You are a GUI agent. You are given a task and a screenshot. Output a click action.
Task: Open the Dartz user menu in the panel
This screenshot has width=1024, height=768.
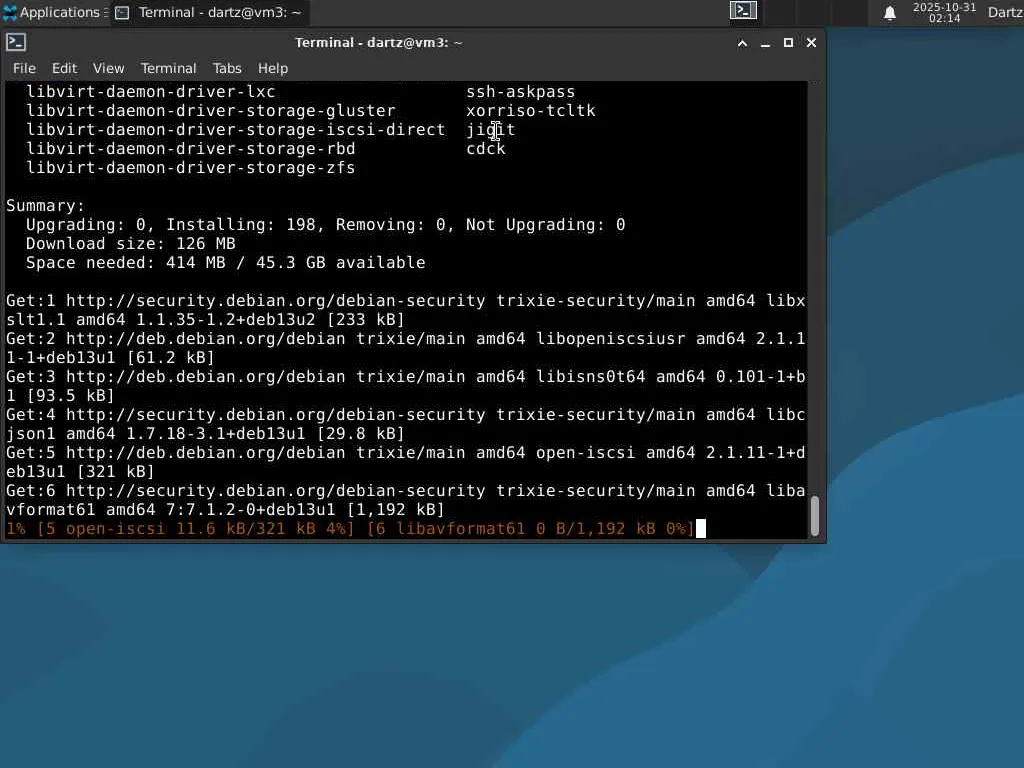pos(1005,12)
